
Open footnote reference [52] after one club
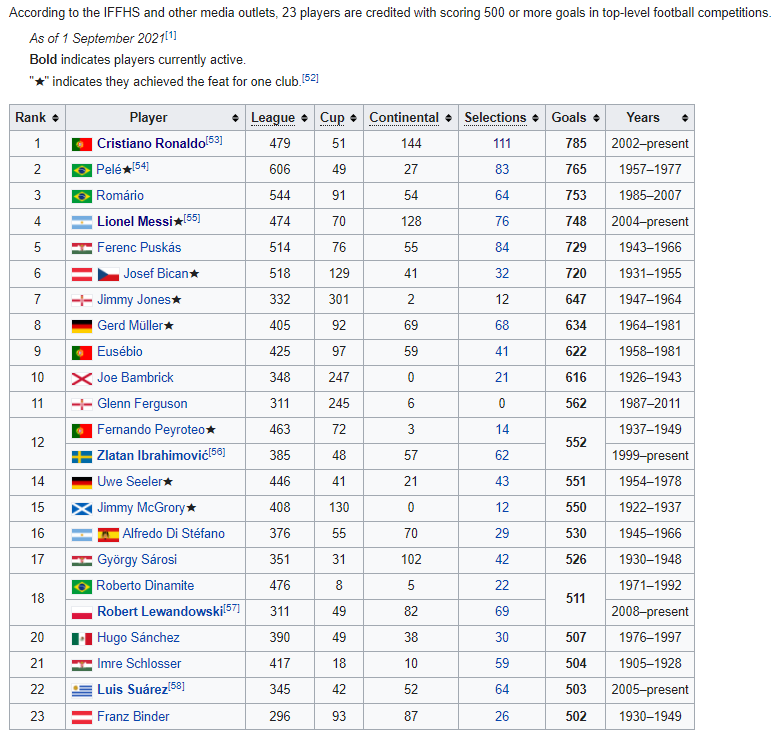(x=311, y=78)
